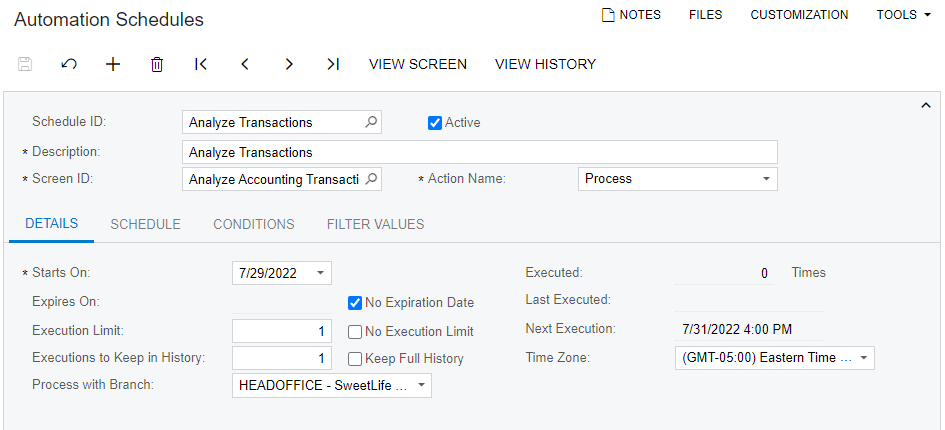
Task: Open the Action Name dropdown
Action: click(766, 179)
